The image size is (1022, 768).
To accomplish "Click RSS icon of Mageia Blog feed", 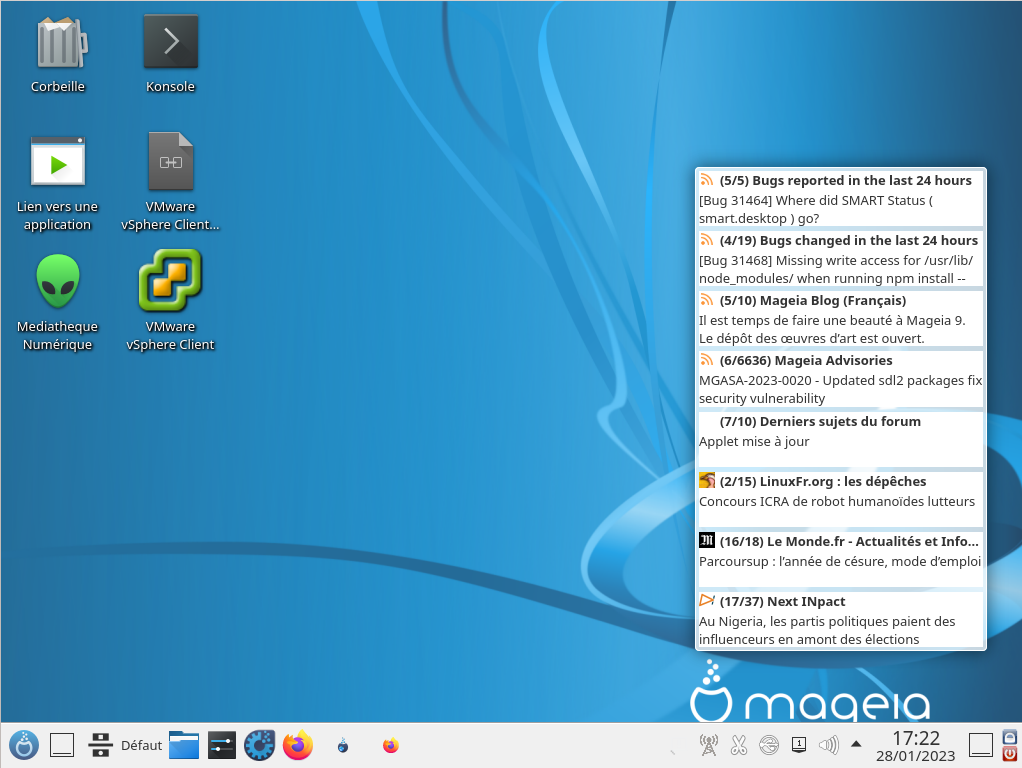I will [x=707, y=299].
